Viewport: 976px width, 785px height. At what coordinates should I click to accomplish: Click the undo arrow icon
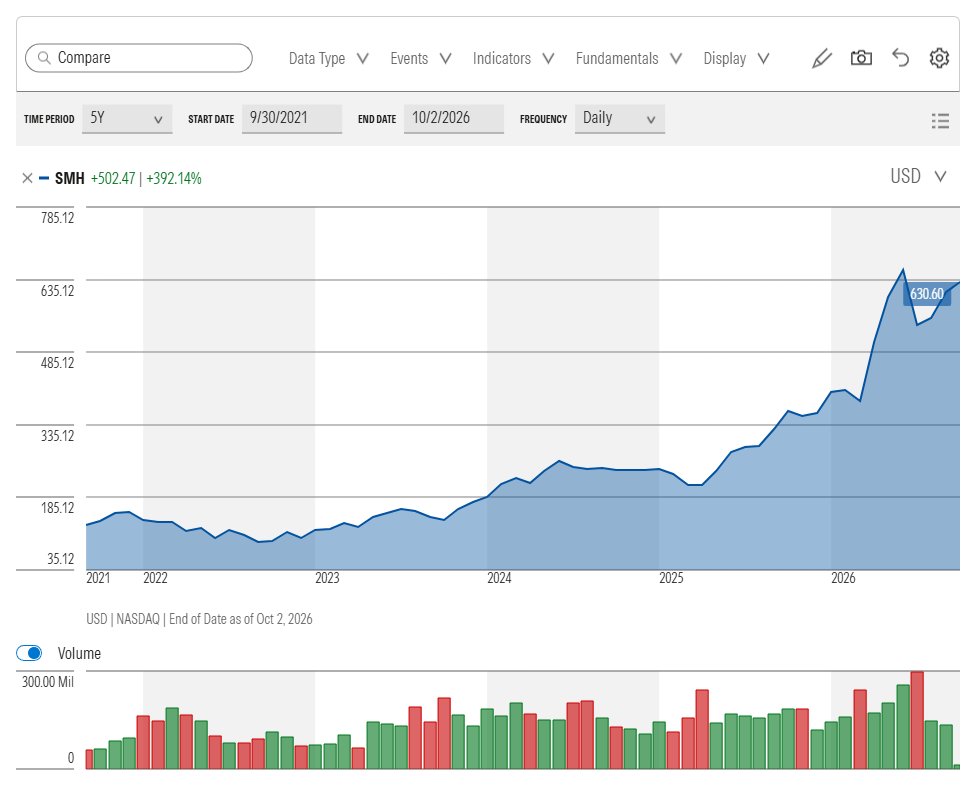point(900,58)
